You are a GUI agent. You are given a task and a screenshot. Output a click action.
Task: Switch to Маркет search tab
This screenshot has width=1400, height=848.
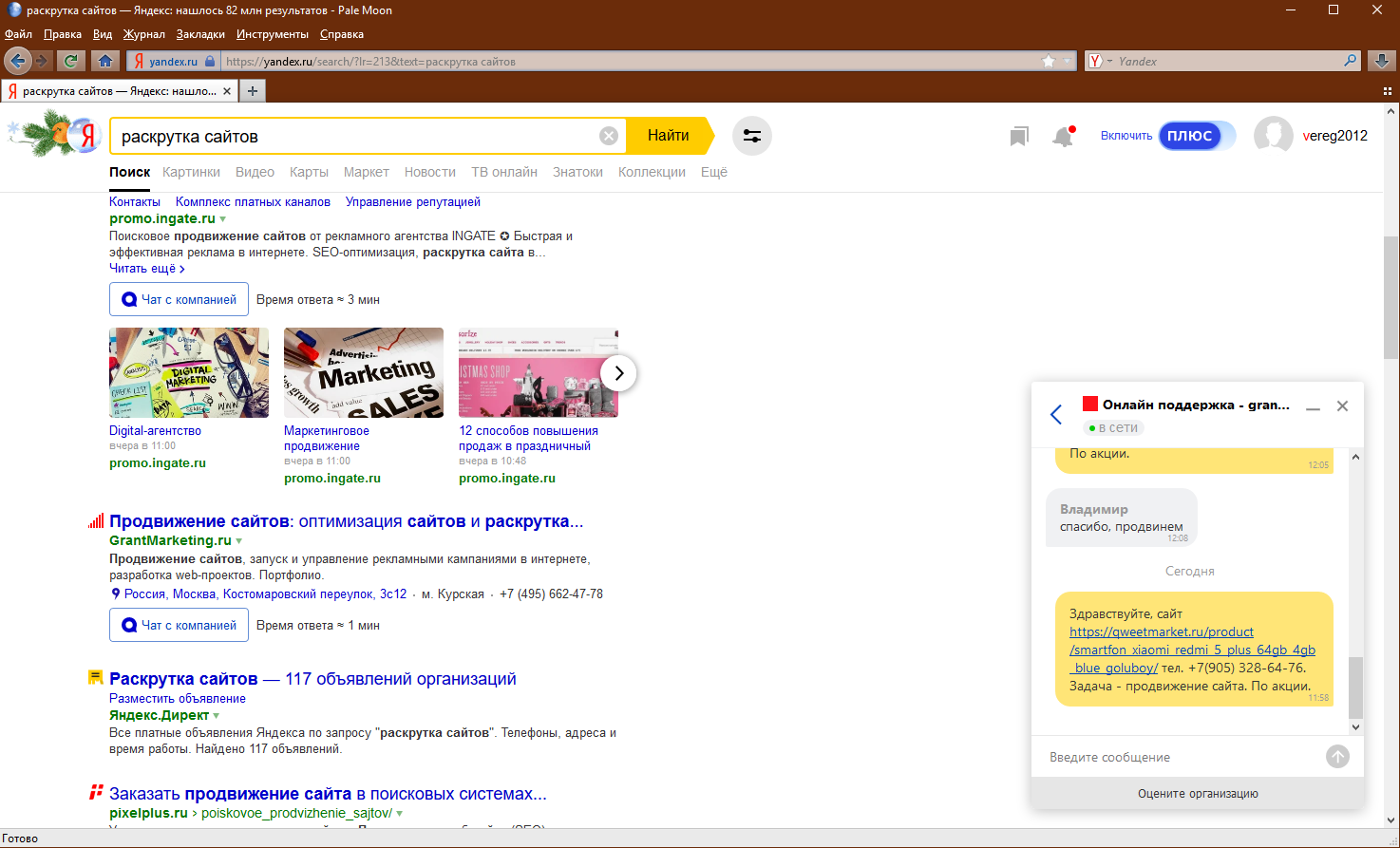[367, 172]
